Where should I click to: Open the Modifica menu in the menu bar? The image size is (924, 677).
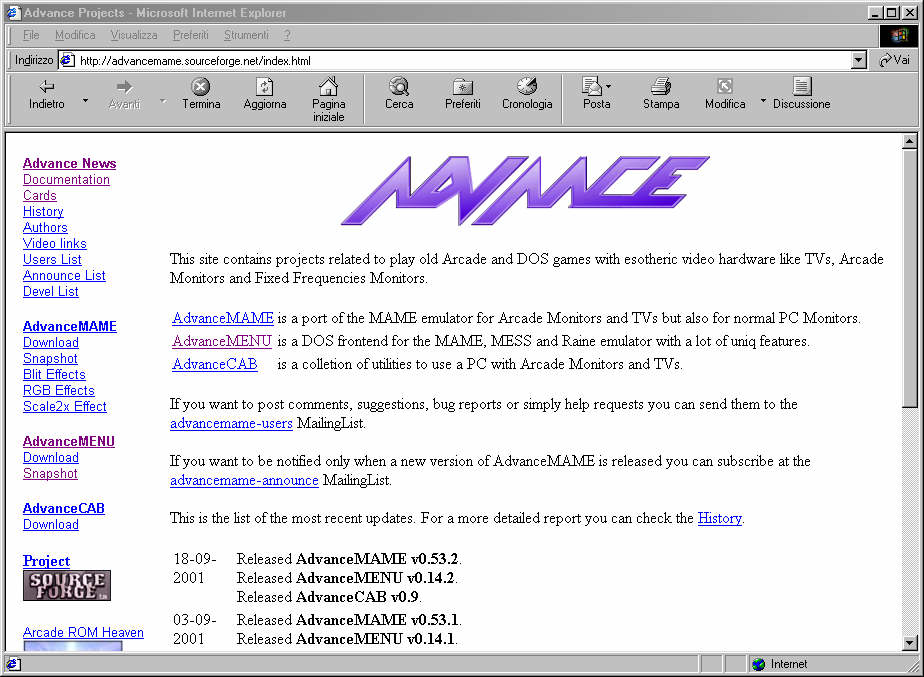click(75, 35)
